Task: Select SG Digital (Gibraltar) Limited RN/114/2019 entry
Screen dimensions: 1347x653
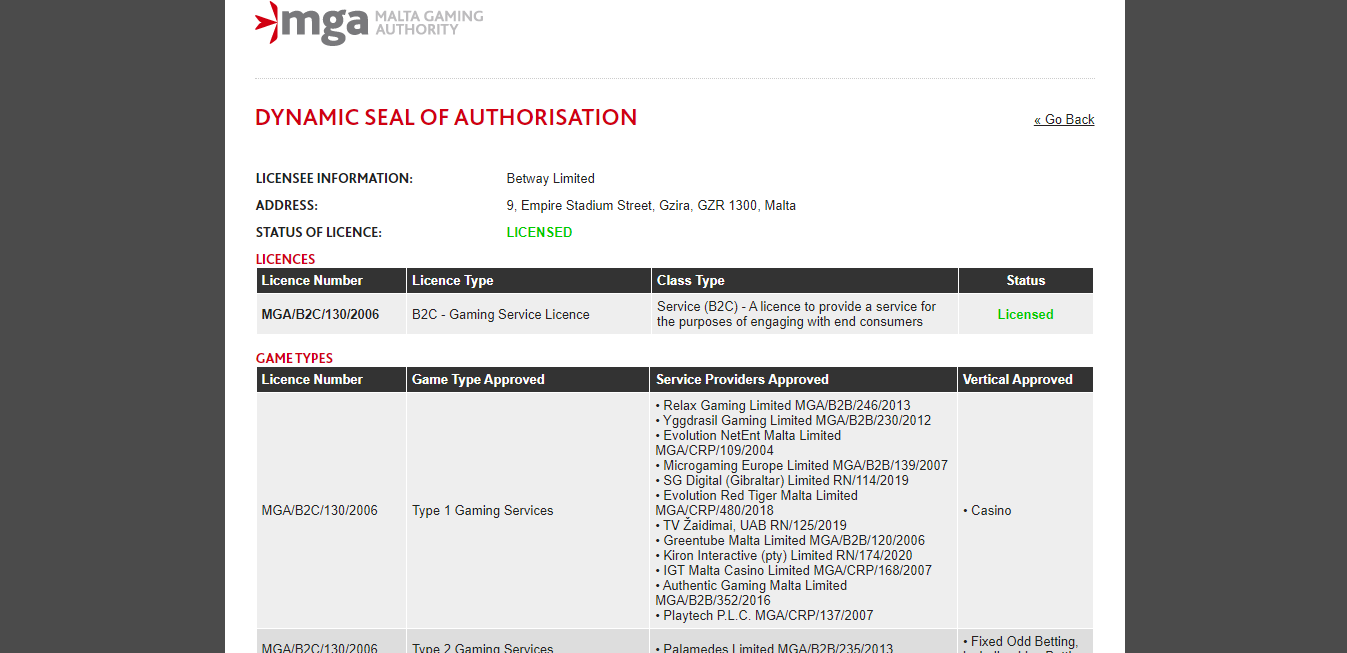Action: 782,481
